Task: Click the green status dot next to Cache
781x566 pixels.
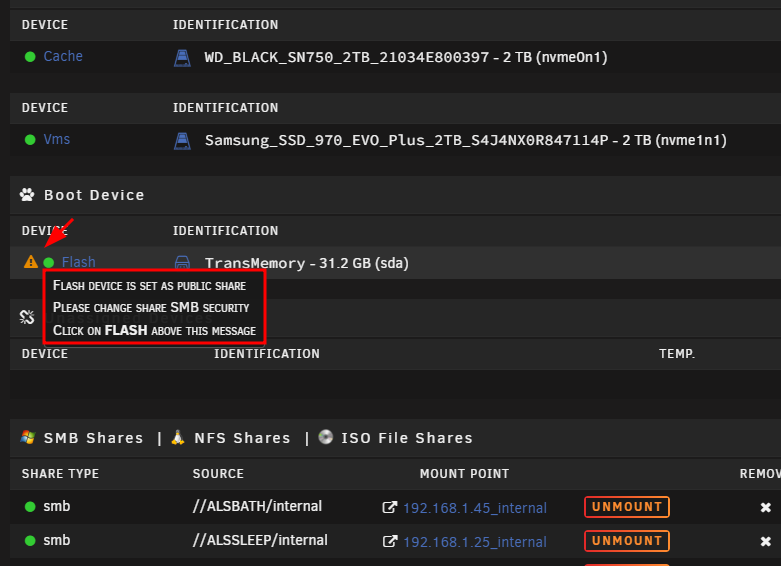Action: click(30, 57)
